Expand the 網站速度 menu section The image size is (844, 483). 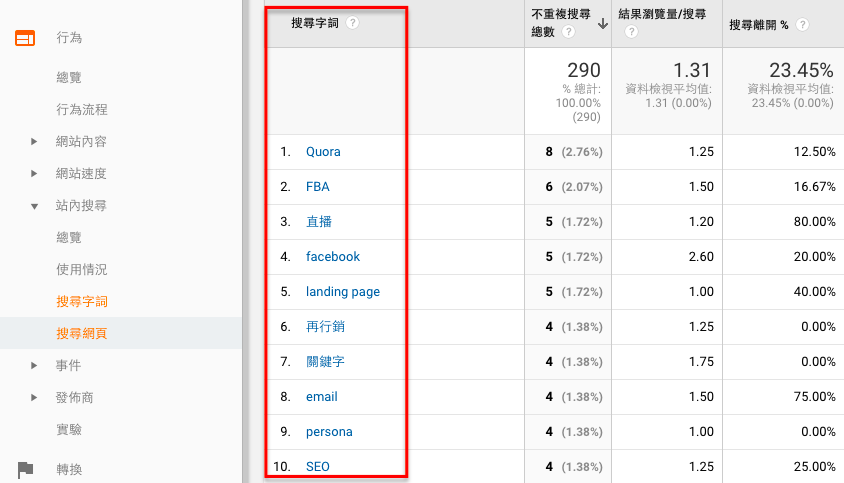point(35,174)
